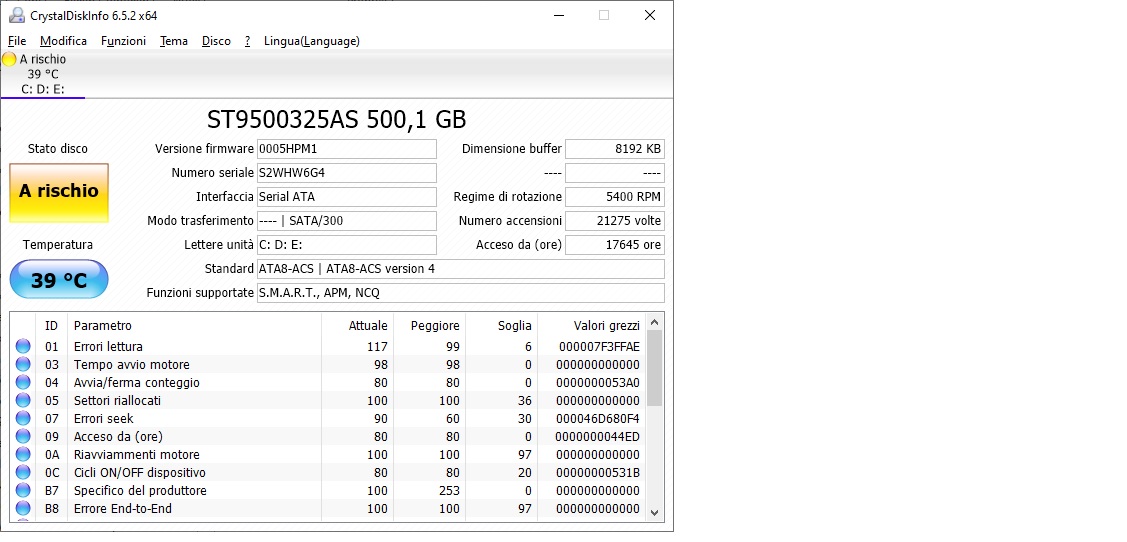Click status orb for Cicli ON/OFF dispositivo
The image size is (1127, 542).
23,472
